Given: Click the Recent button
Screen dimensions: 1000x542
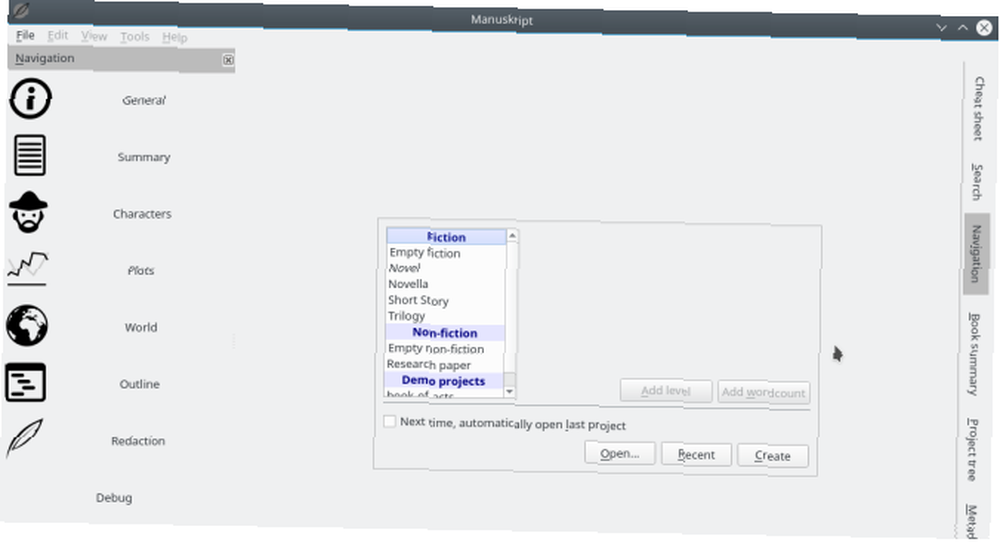Looking at the screenshot, I should (696, 455).
